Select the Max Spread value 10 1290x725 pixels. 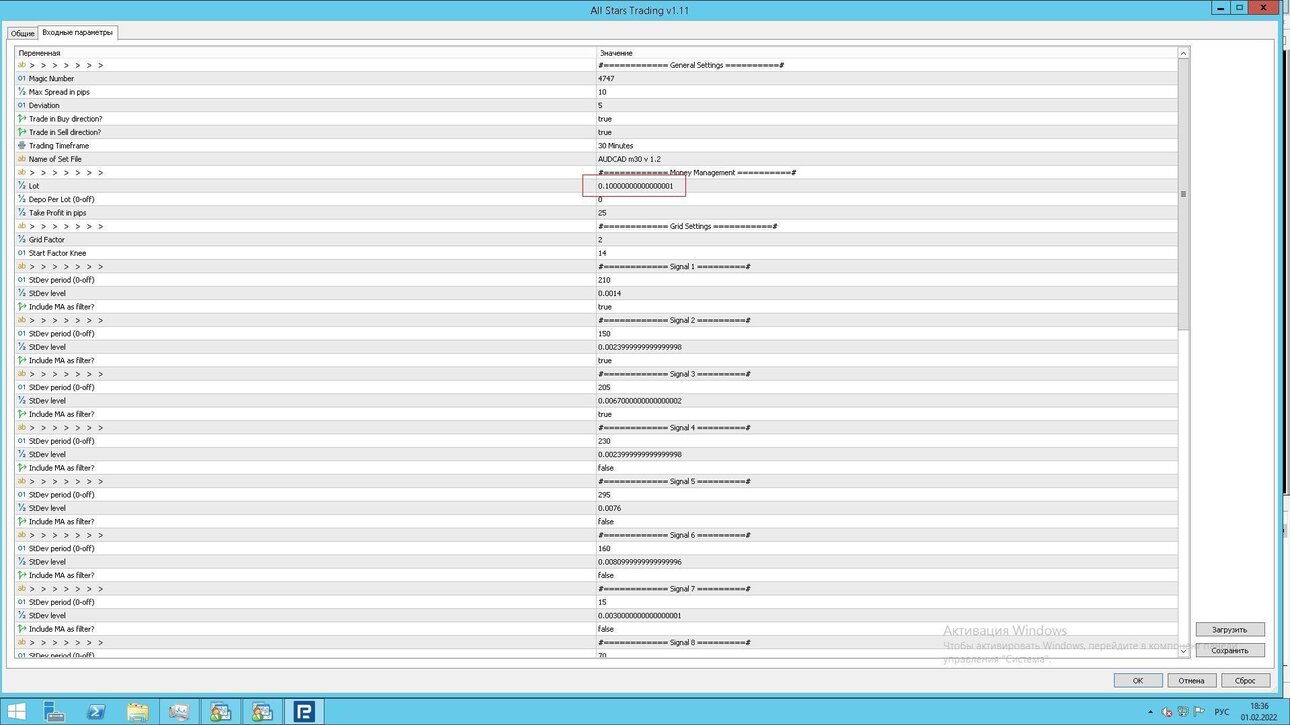[602, 92]
